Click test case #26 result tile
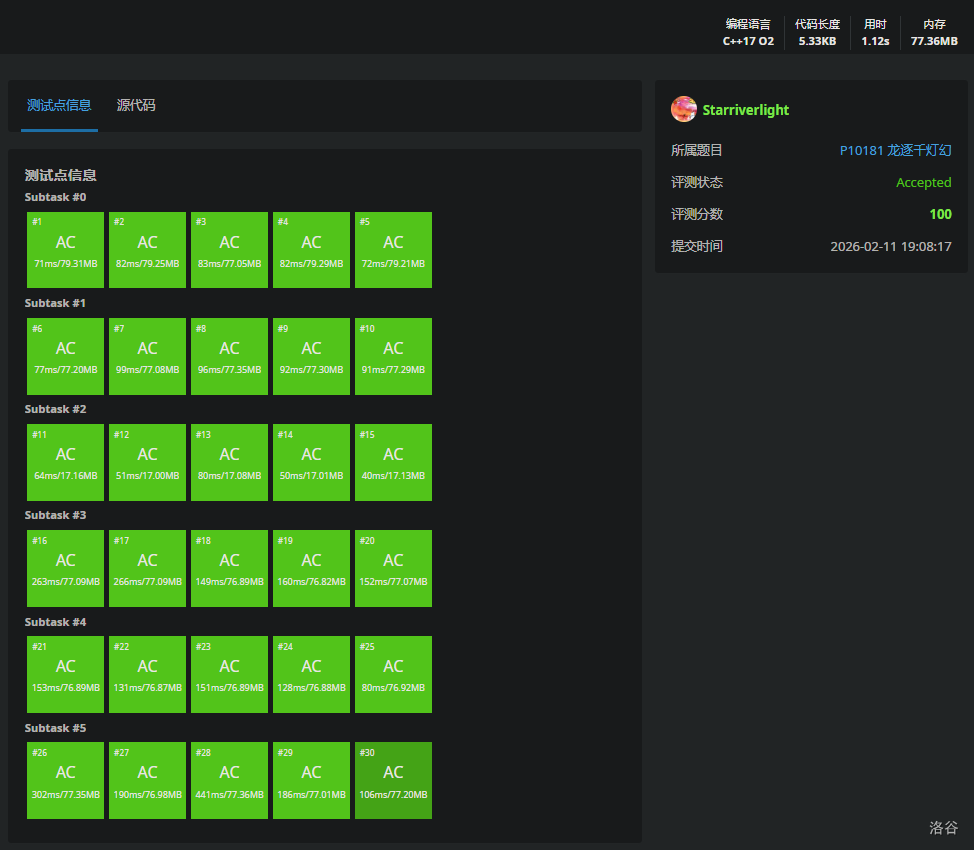 pyautogui.click(x=66, y=780)
